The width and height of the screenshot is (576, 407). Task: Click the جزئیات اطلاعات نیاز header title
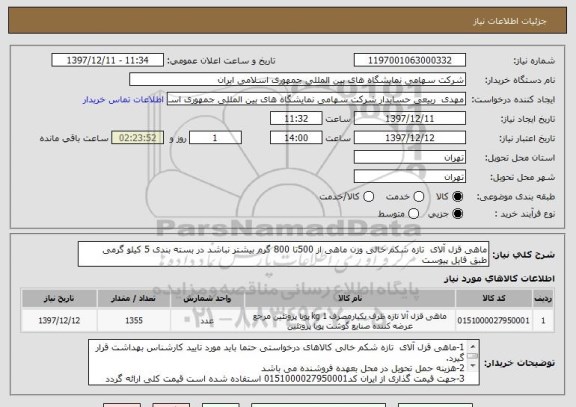point(510,21)
